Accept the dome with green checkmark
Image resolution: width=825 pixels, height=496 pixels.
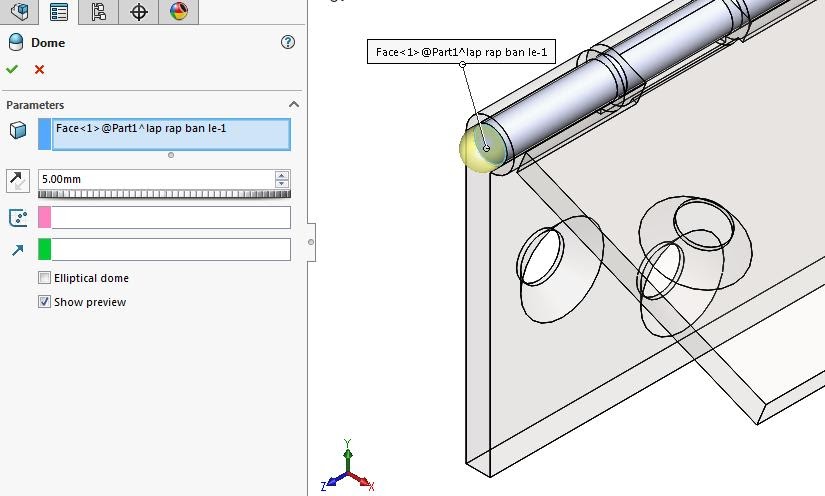[x=12, y=69]
